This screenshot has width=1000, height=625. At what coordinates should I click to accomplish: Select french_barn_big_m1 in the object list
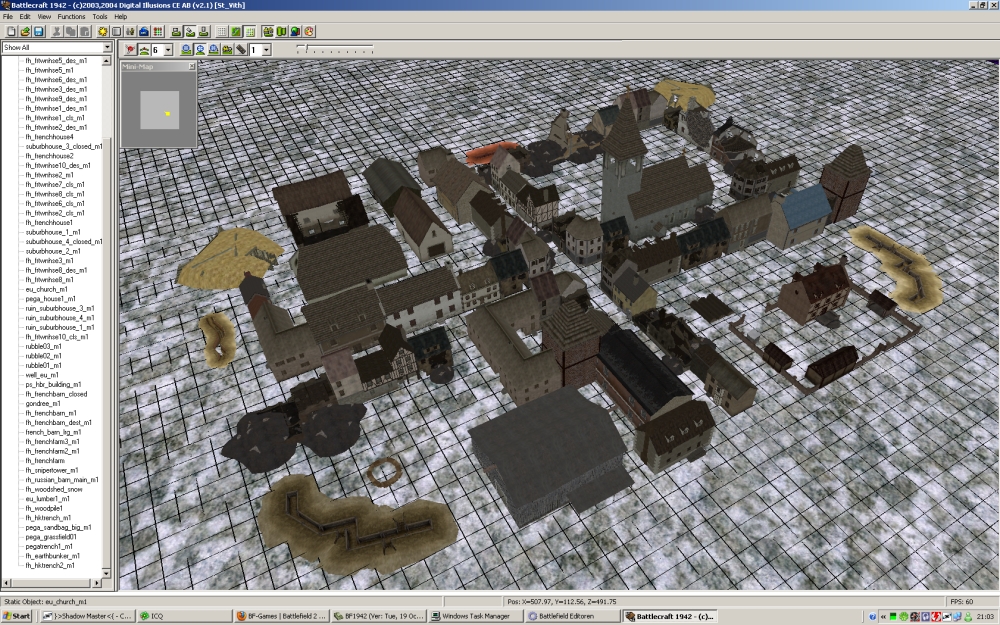click(x=54, y=432)
